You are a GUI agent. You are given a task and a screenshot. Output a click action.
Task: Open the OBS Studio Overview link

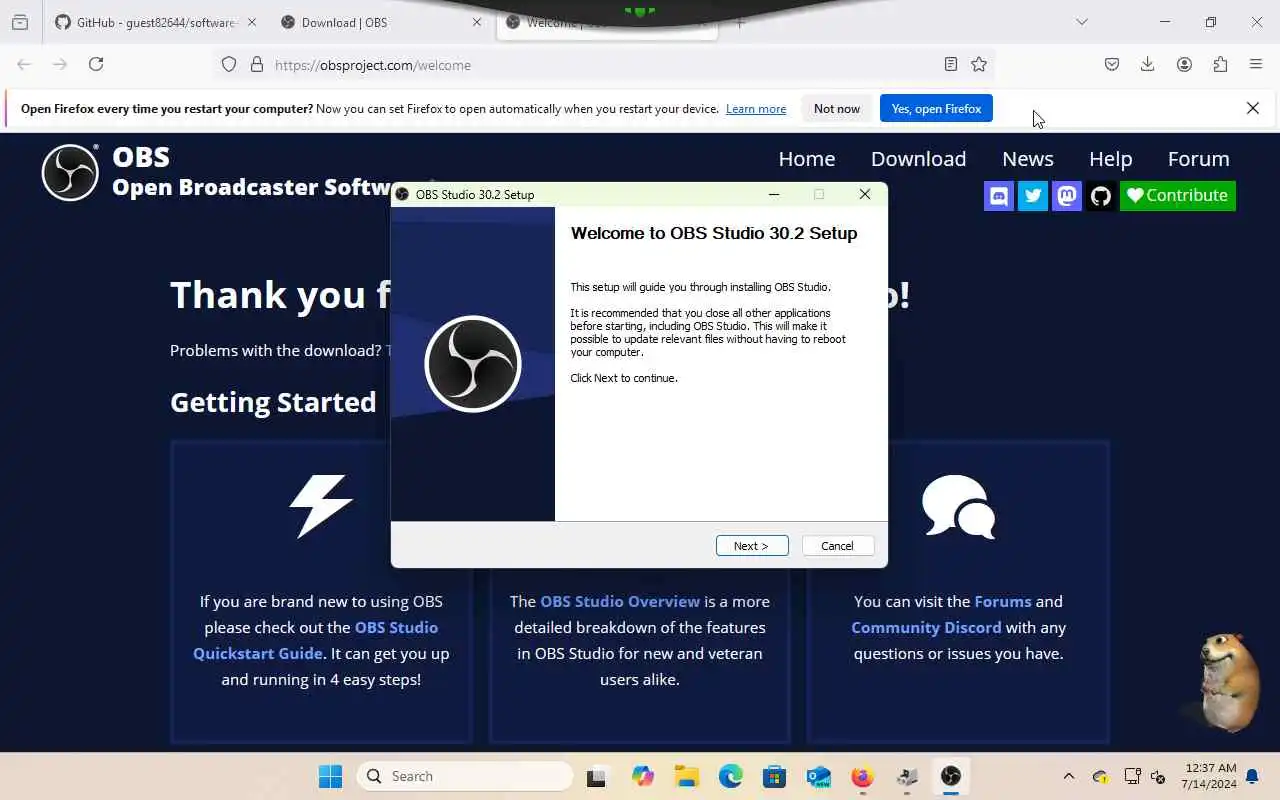[x=620, y=601]
